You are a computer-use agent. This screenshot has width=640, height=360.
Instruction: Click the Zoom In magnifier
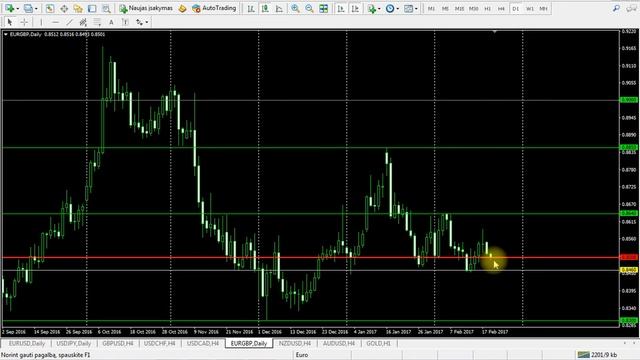pyautogui.click(x=295, y=8)
